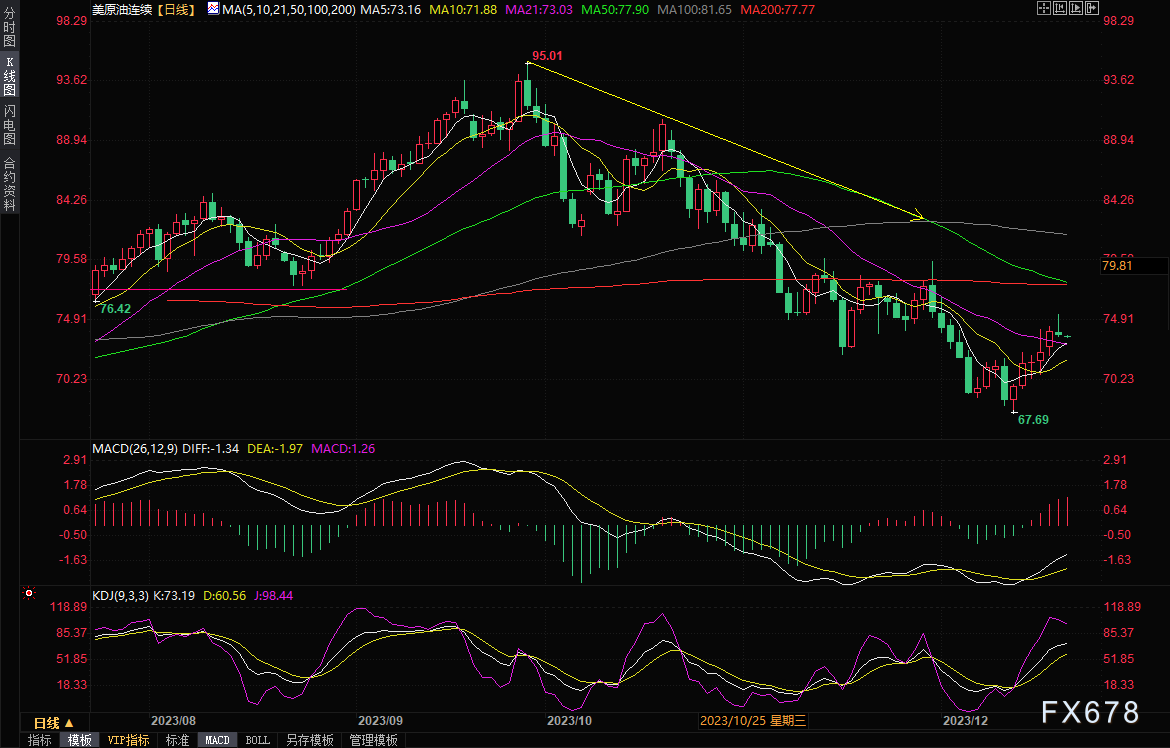Switch to the 指标 tab
1170x748 pixels.
click(40, 740)
